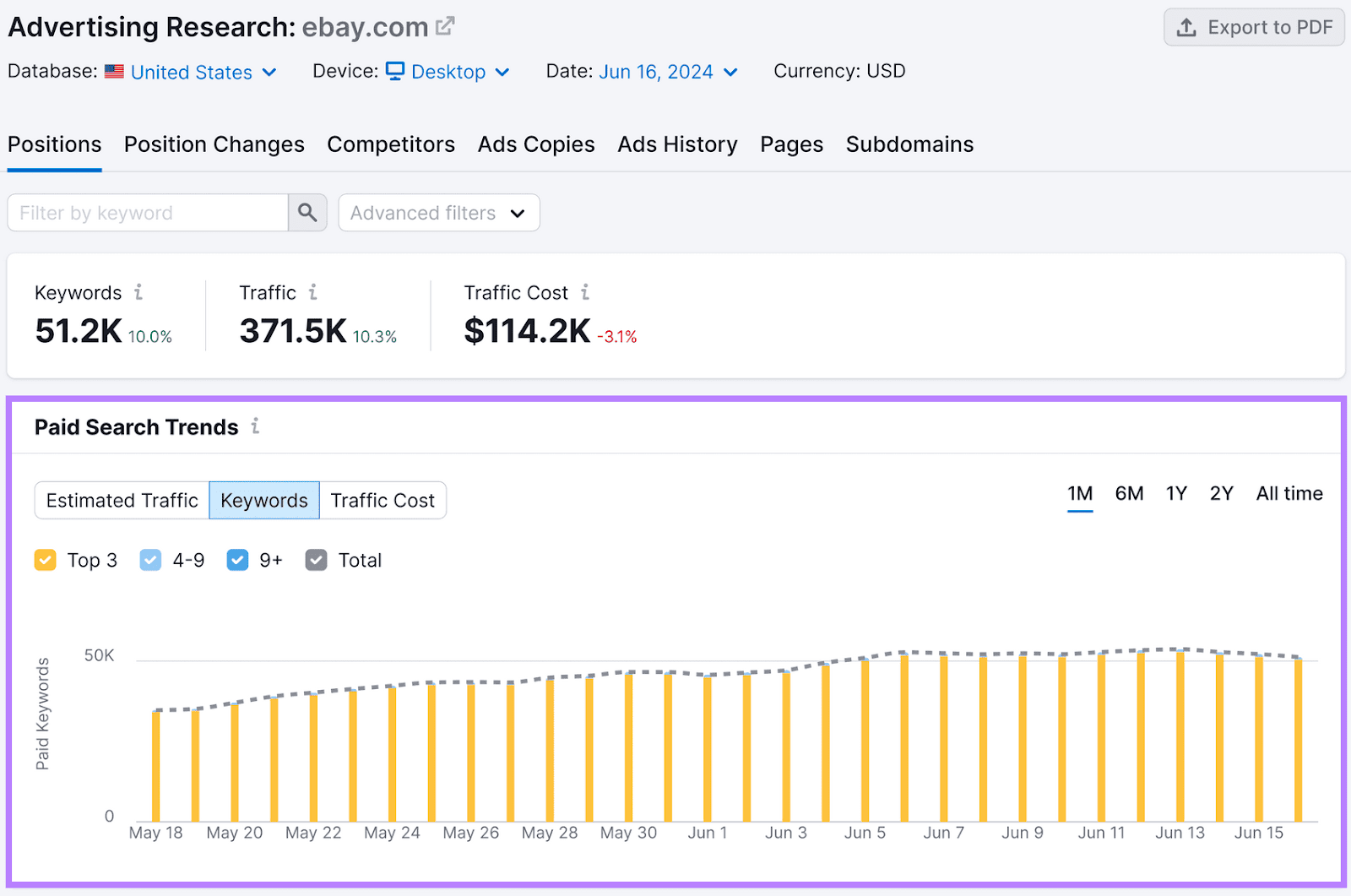Expand the Advanced filters menu
Screen dimensions: 1351x896
coord(438,213)
